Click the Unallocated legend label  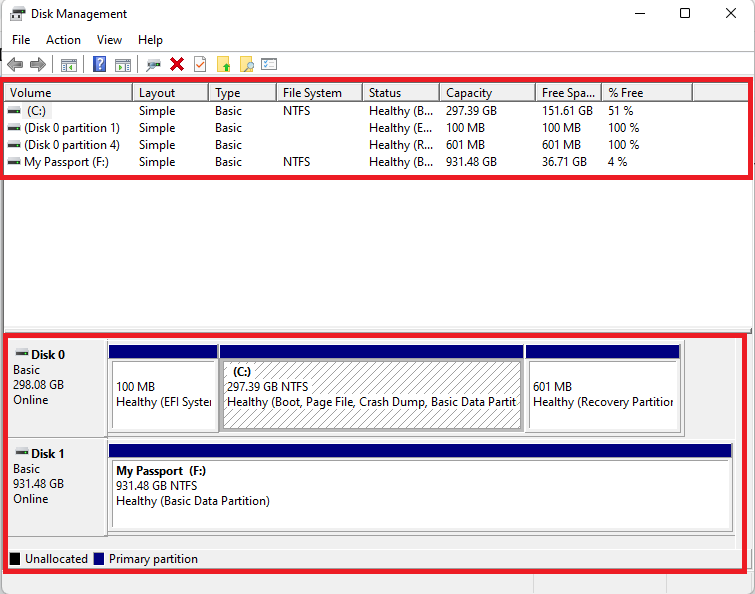pos(56,558)
